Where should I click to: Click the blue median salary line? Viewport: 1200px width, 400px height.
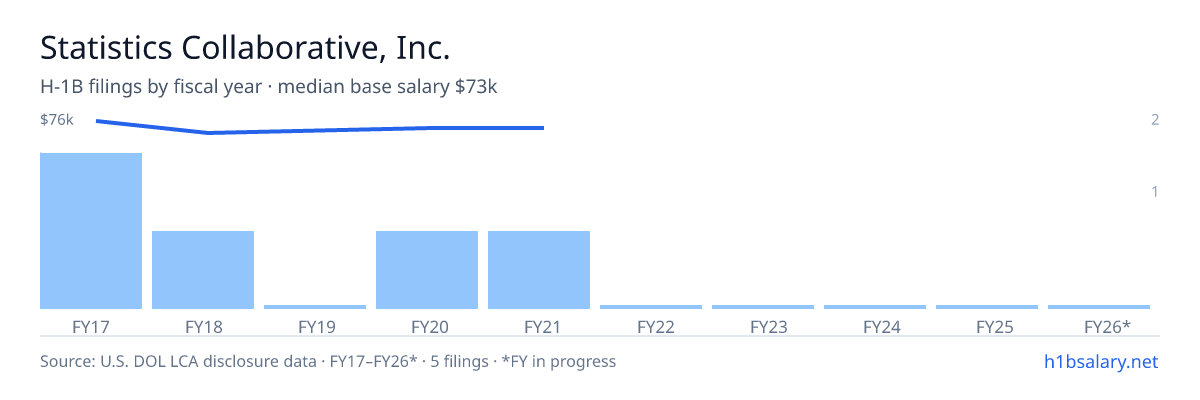click(x=320, y=128)
